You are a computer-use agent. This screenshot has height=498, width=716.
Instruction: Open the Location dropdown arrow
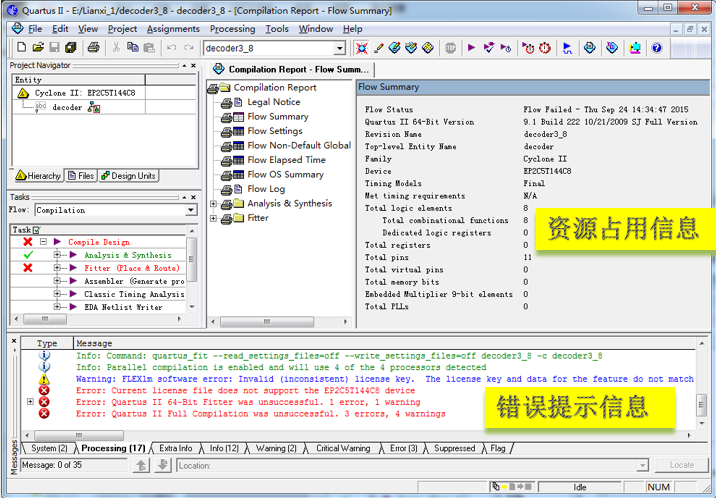click(642, 465)
